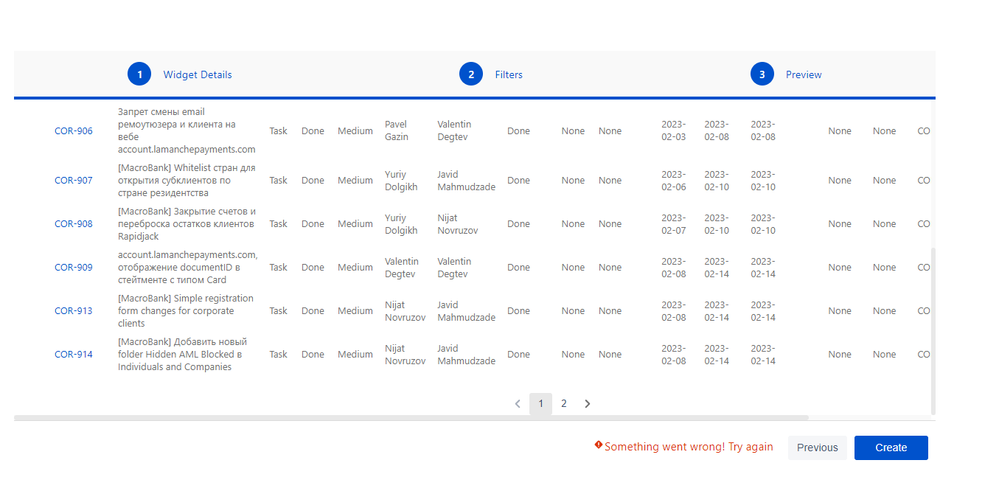Click 'Simple registration form changes' summary

pos(185,311)
